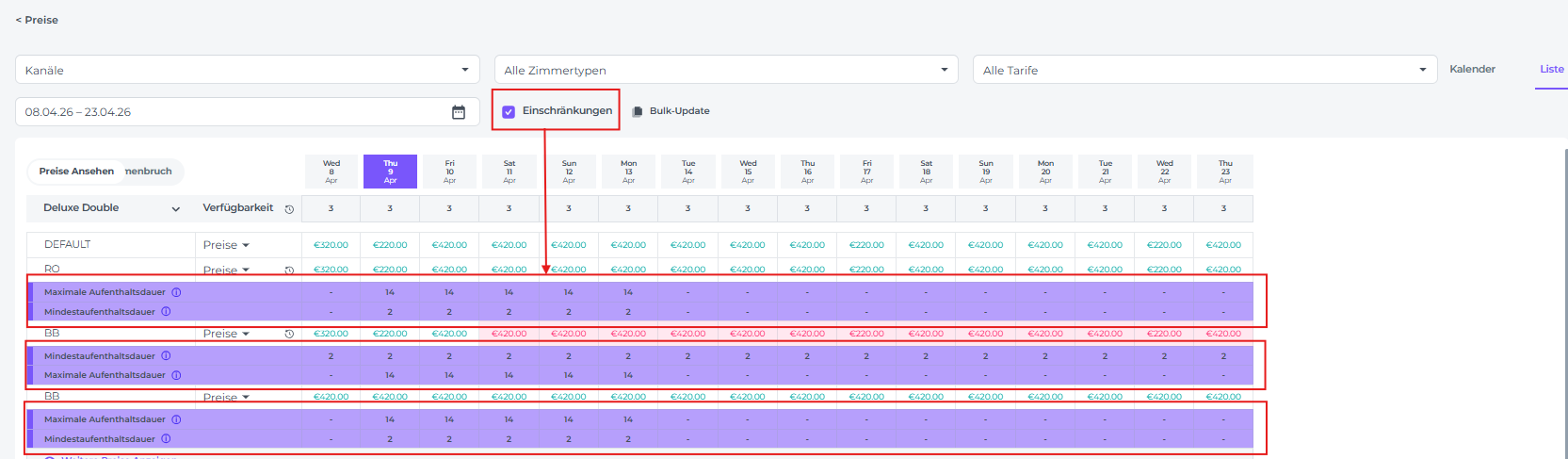The height and width of the screenshot is (459, 1568).
Task: Select the Preise Ansehen toggle option
Action: pyautogui.click(x=76, y=172)
